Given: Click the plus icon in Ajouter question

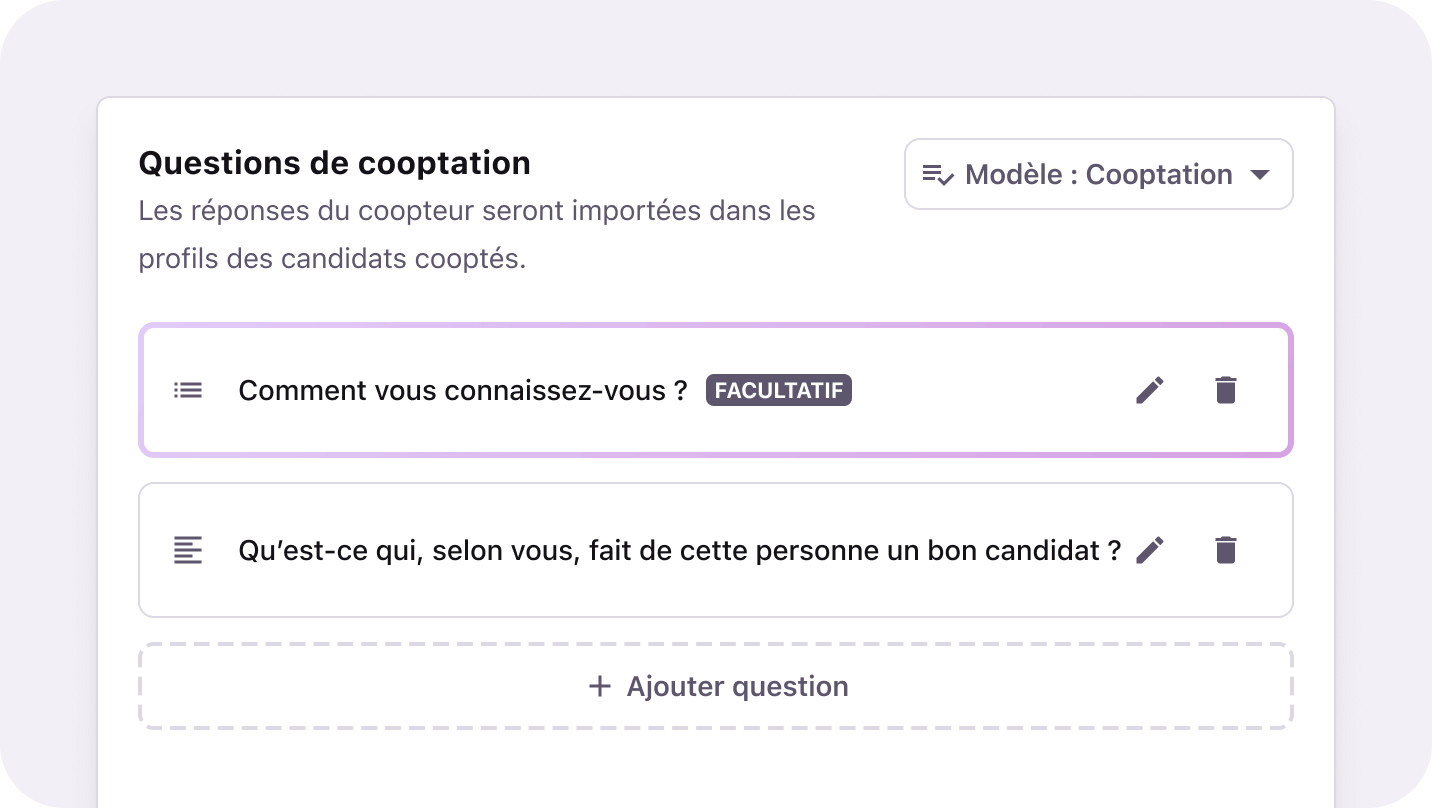Looking at the screenshot, I should 599,687.
